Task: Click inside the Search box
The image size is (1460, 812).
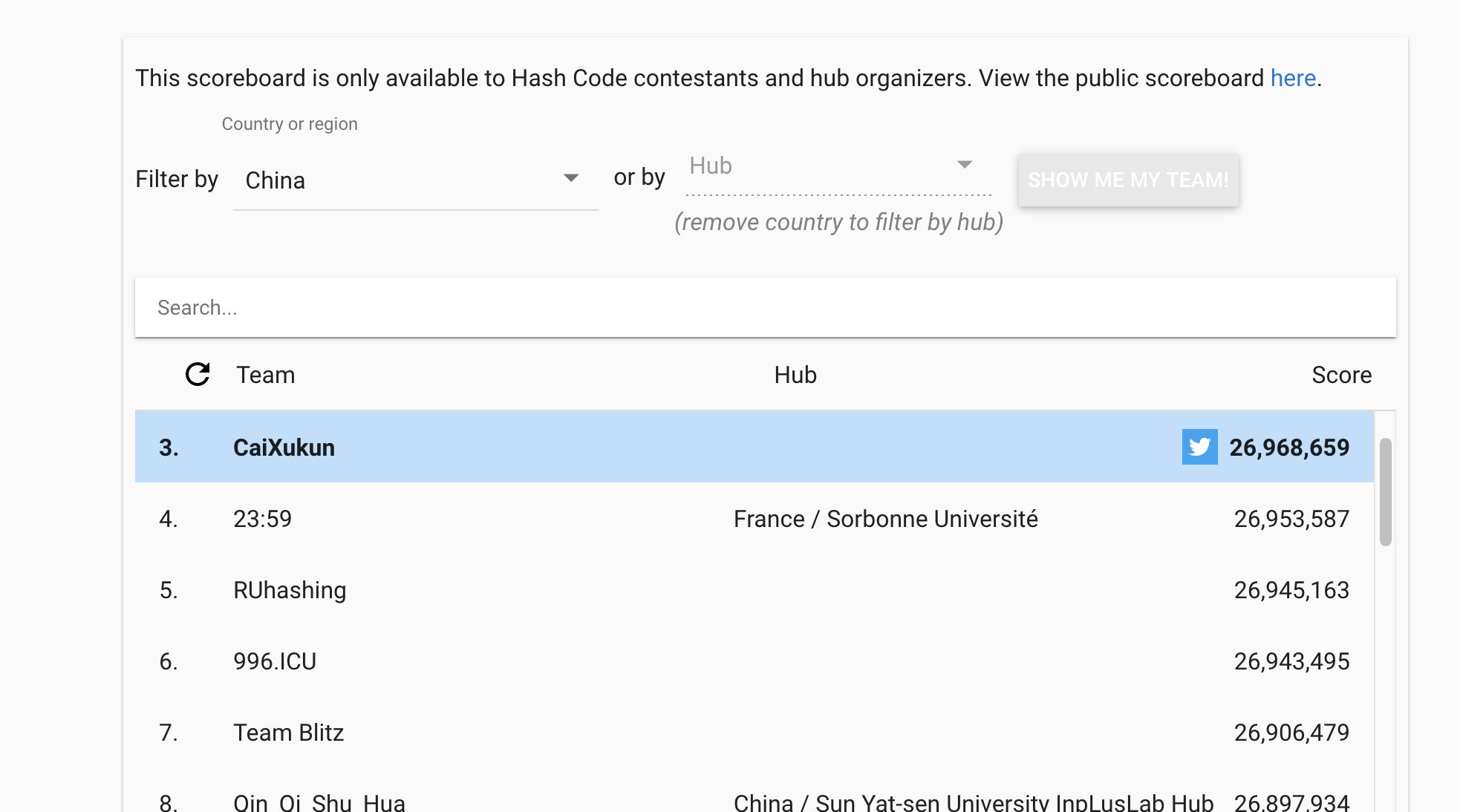Action: tap(765, 307)
